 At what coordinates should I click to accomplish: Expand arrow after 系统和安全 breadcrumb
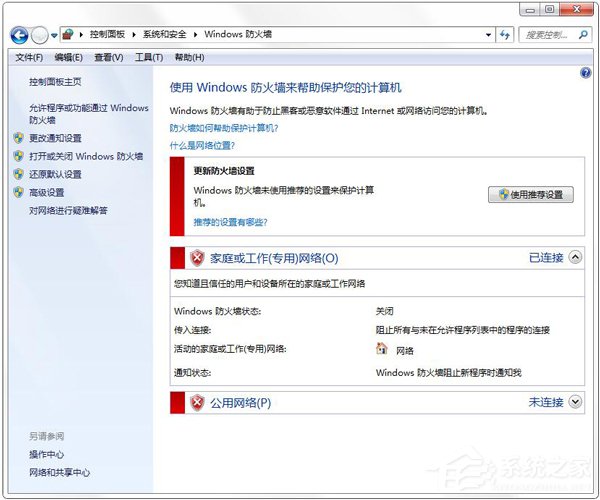point(195,35)
